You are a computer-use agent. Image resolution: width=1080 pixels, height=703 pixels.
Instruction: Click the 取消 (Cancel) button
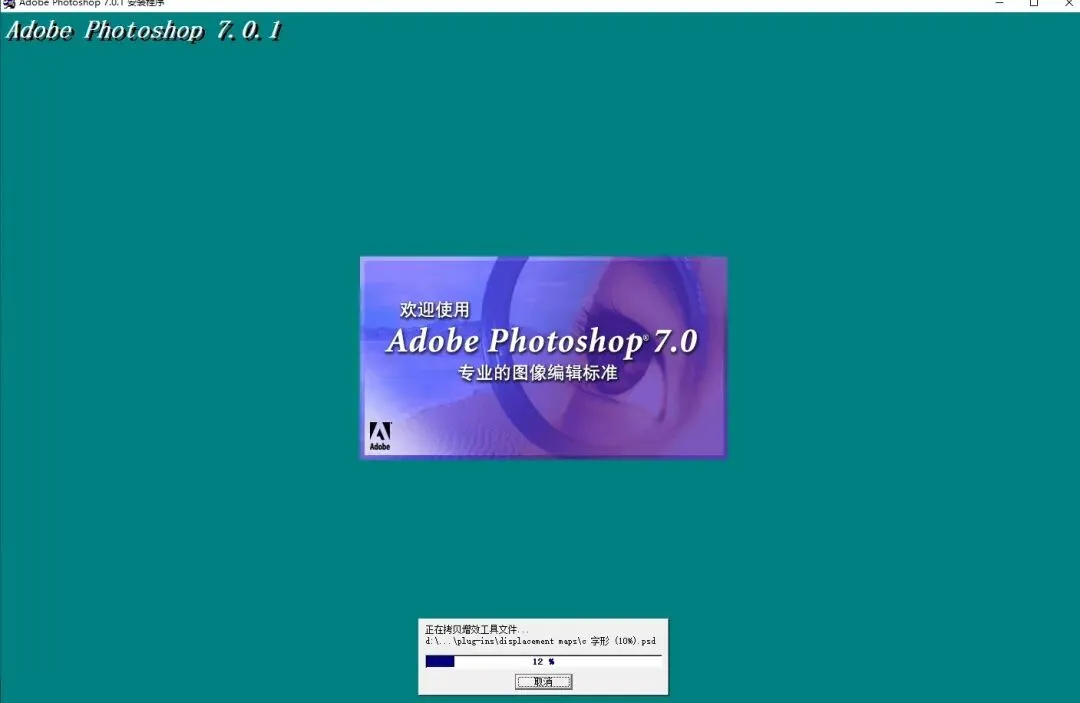point(543,682)
